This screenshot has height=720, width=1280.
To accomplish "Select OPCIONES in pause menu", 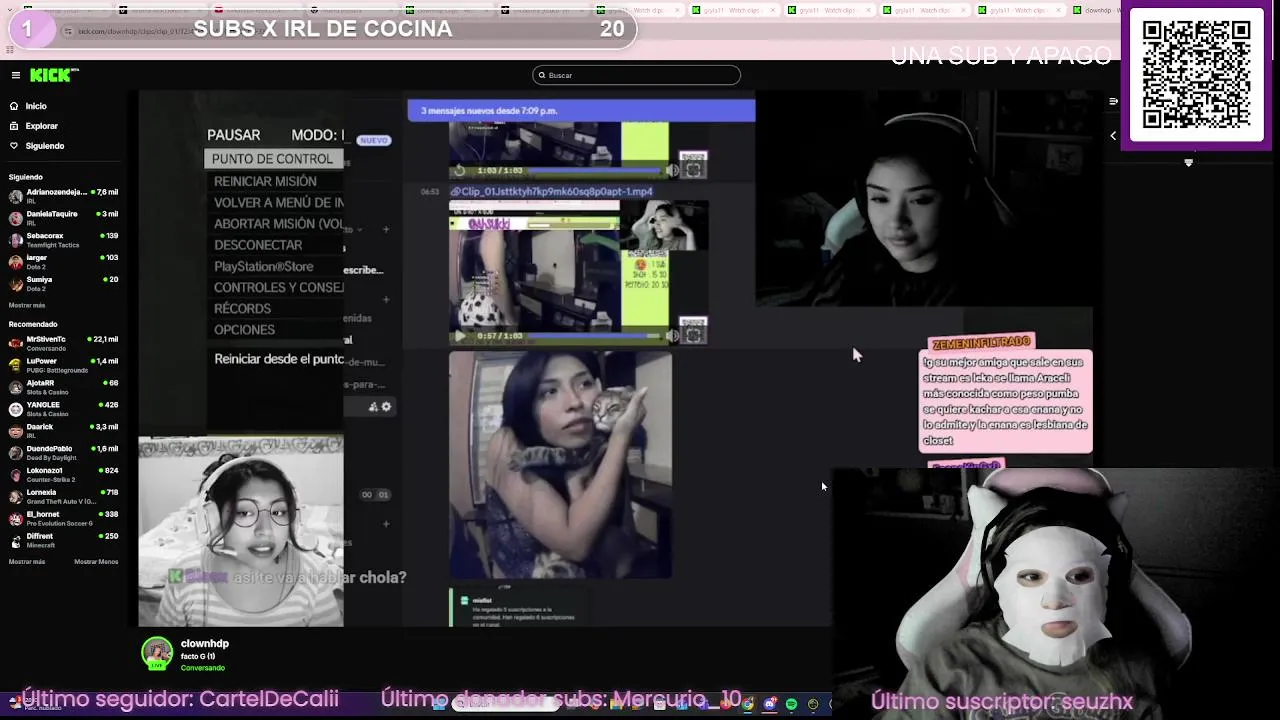I will 244,330.
